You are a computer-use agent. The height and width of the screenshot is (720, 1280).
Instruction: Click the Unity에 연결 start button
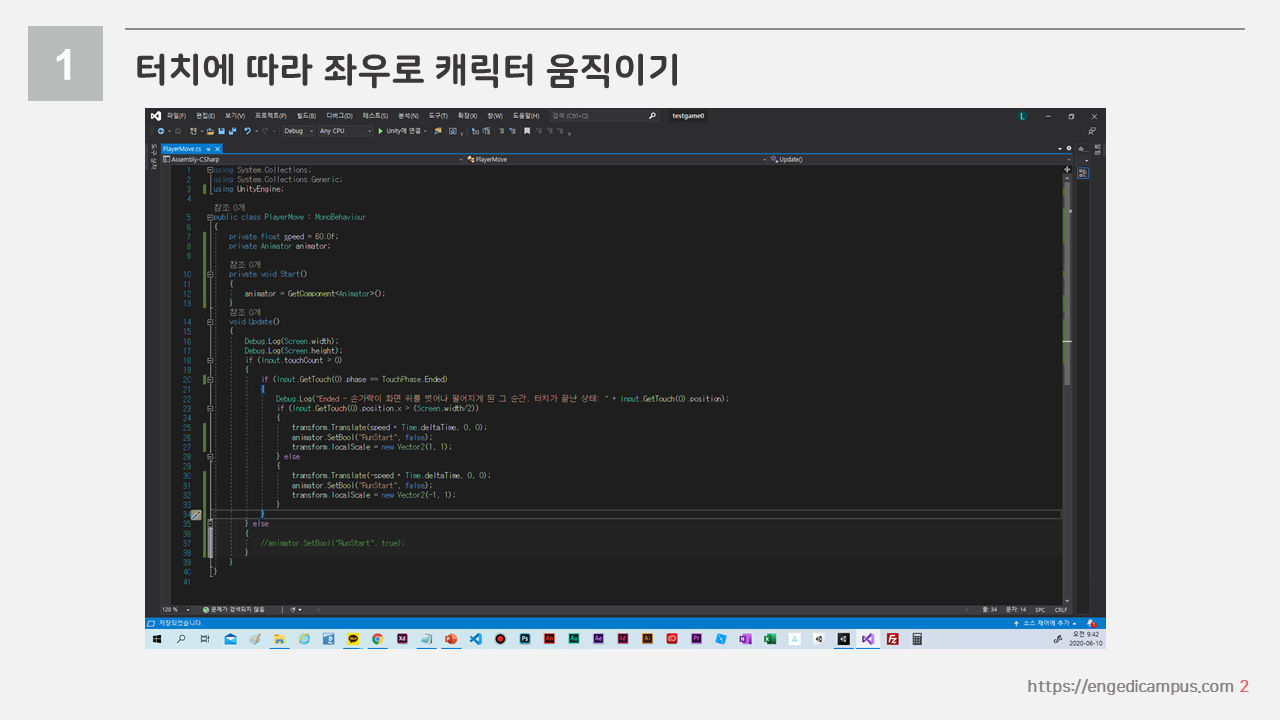(398, 131)
